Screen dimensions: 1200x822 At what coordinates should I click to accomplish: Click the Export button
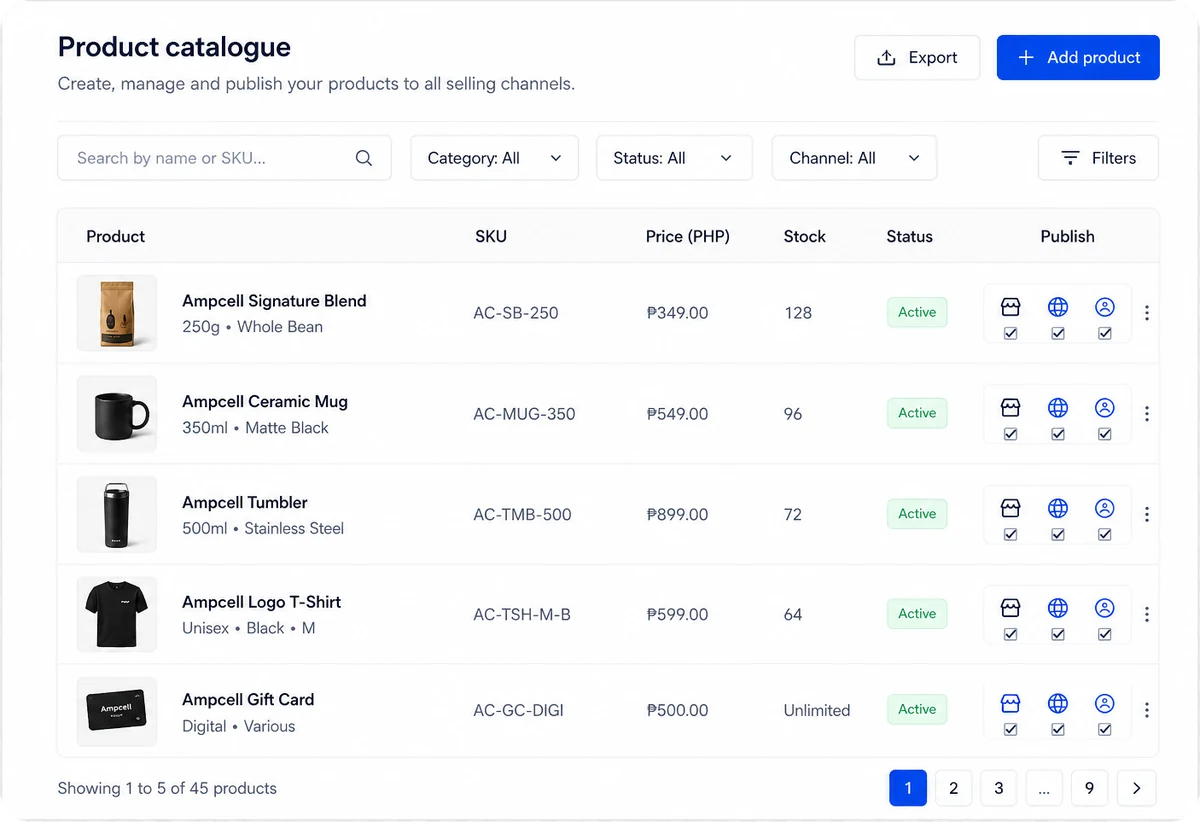pos(917,58)
